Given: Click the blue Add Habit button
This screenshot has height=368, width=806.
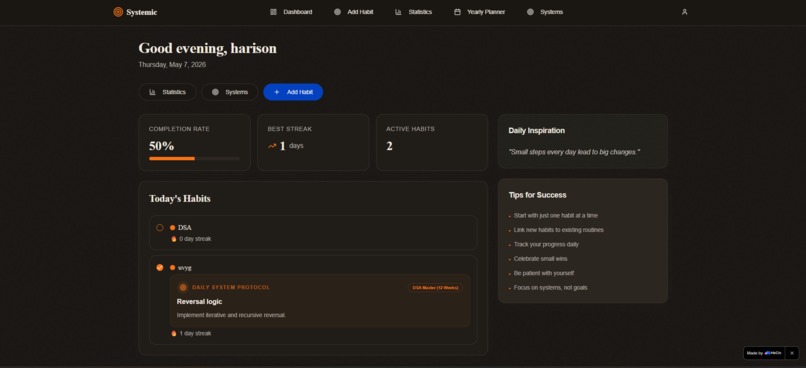Looking at the screenshot, I should pyautogui.click(x=293, y=92).
